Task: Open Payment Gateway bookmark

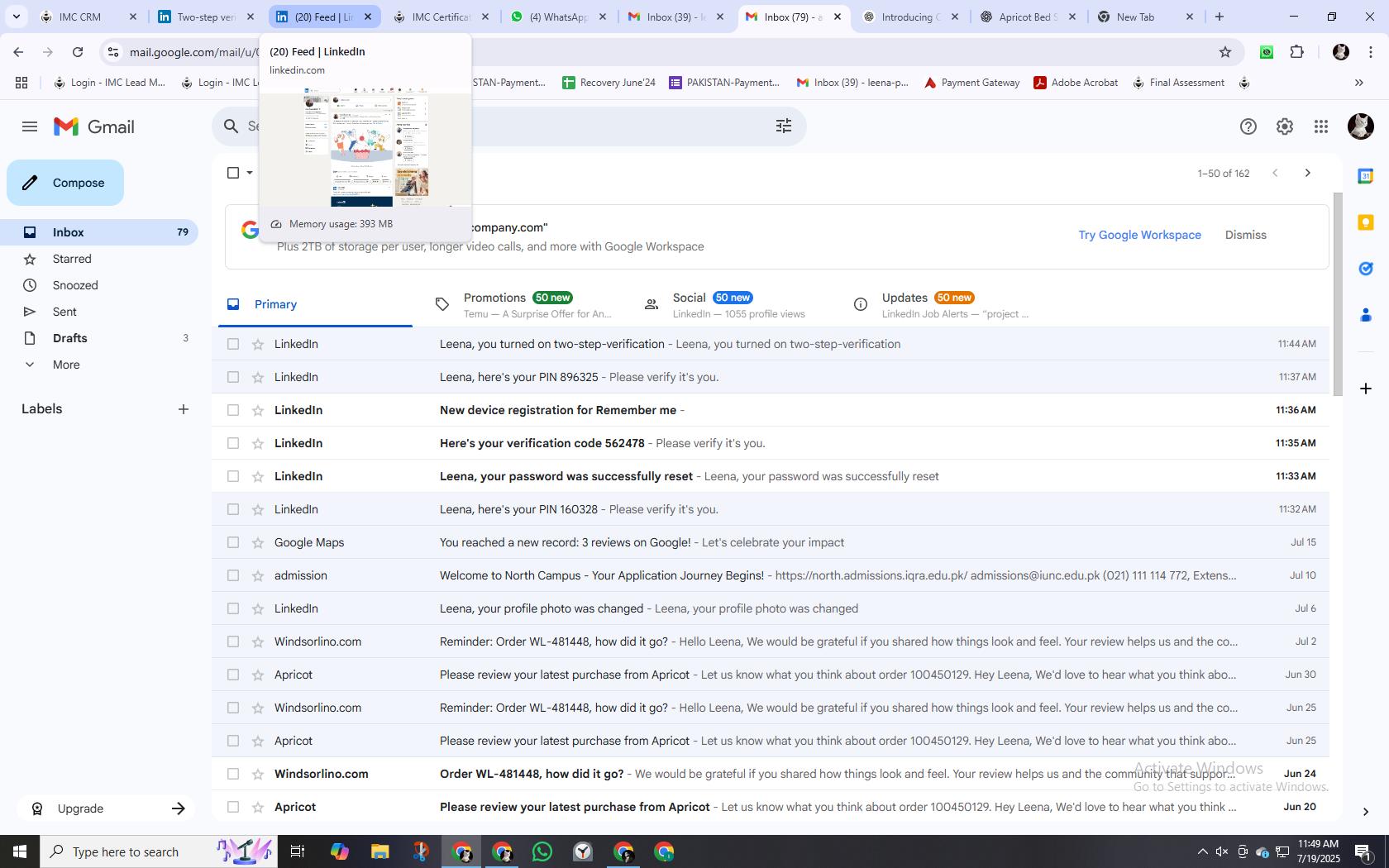Action: [x=971, y=83]
